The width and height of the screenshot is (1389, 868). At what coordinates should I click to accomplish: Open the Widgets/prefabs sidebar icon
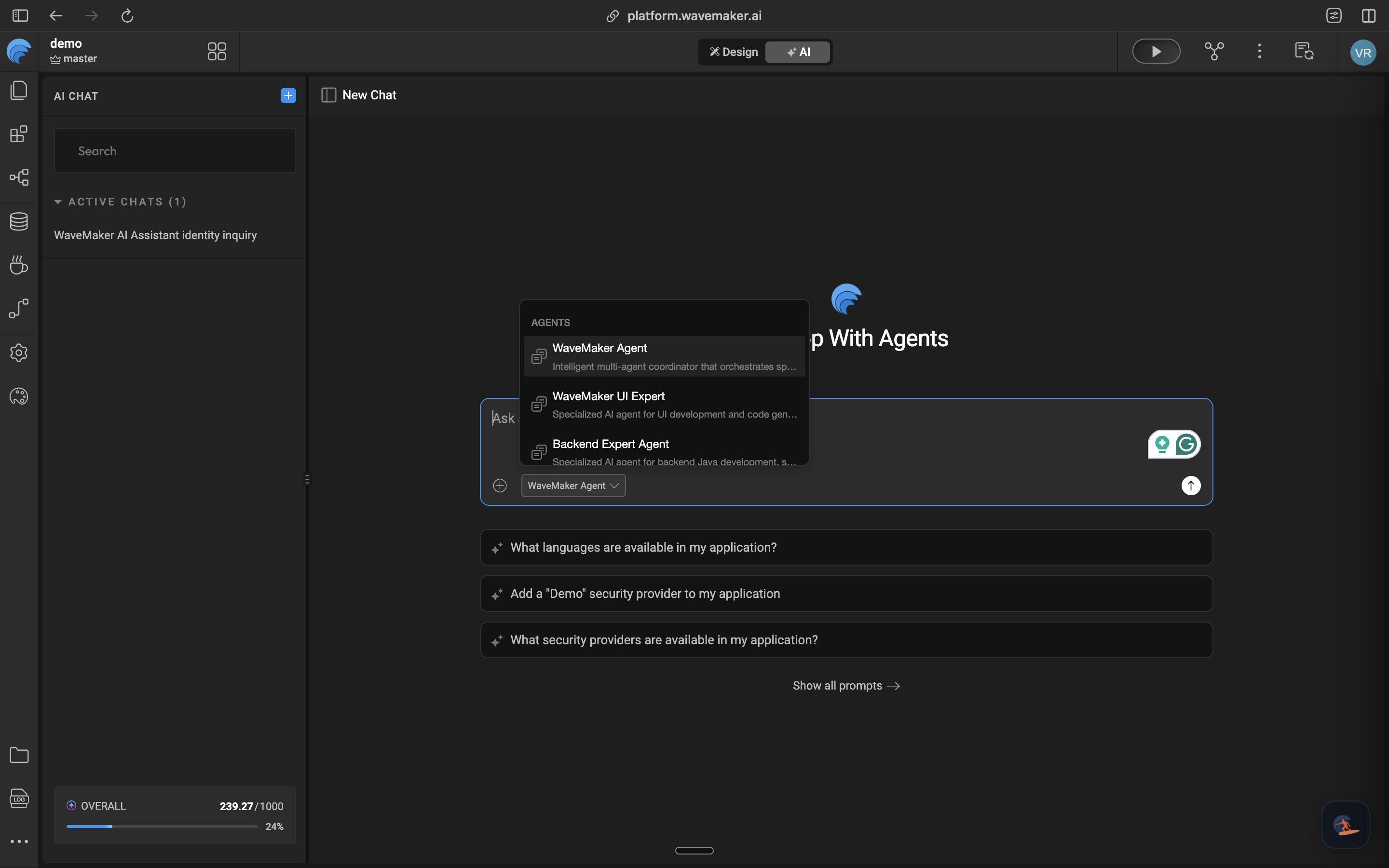pos(19,134)
